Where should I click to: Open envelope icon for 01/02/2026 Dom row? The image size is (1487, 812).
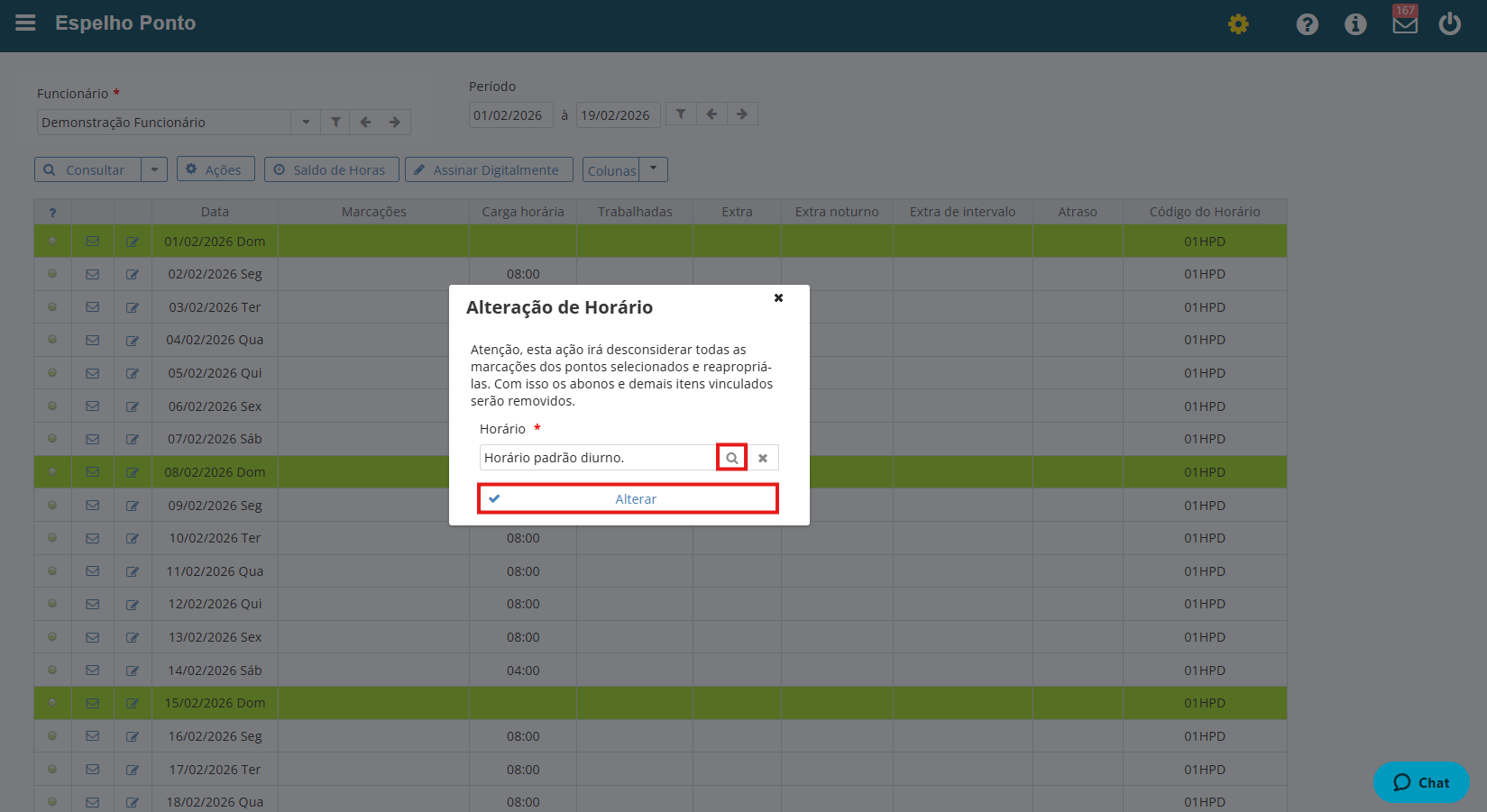pyautogui.click(x=92, y=242)
